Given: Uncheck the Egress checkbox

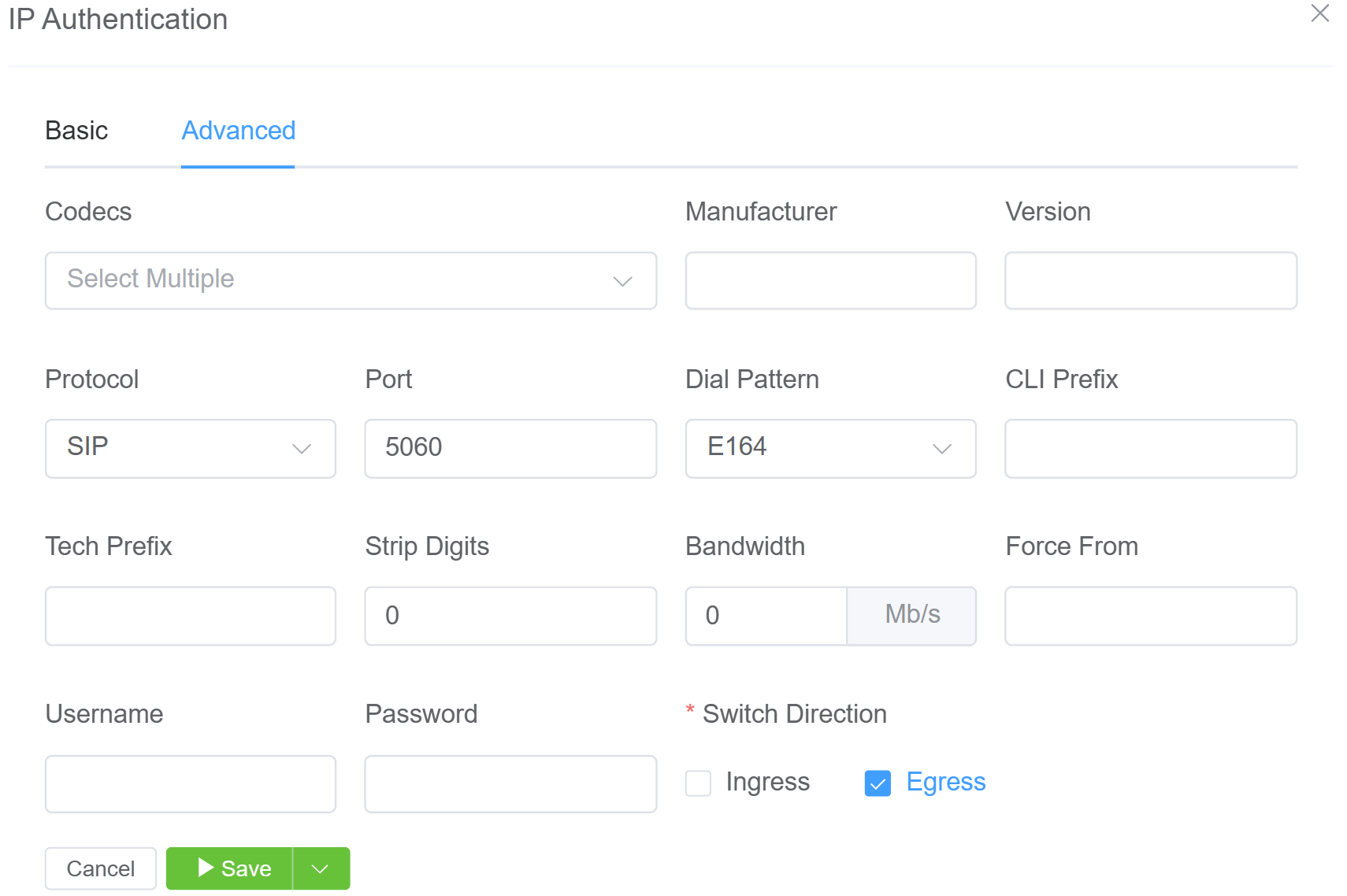Looking at the screenshot, I should click(x=878, y=783).
